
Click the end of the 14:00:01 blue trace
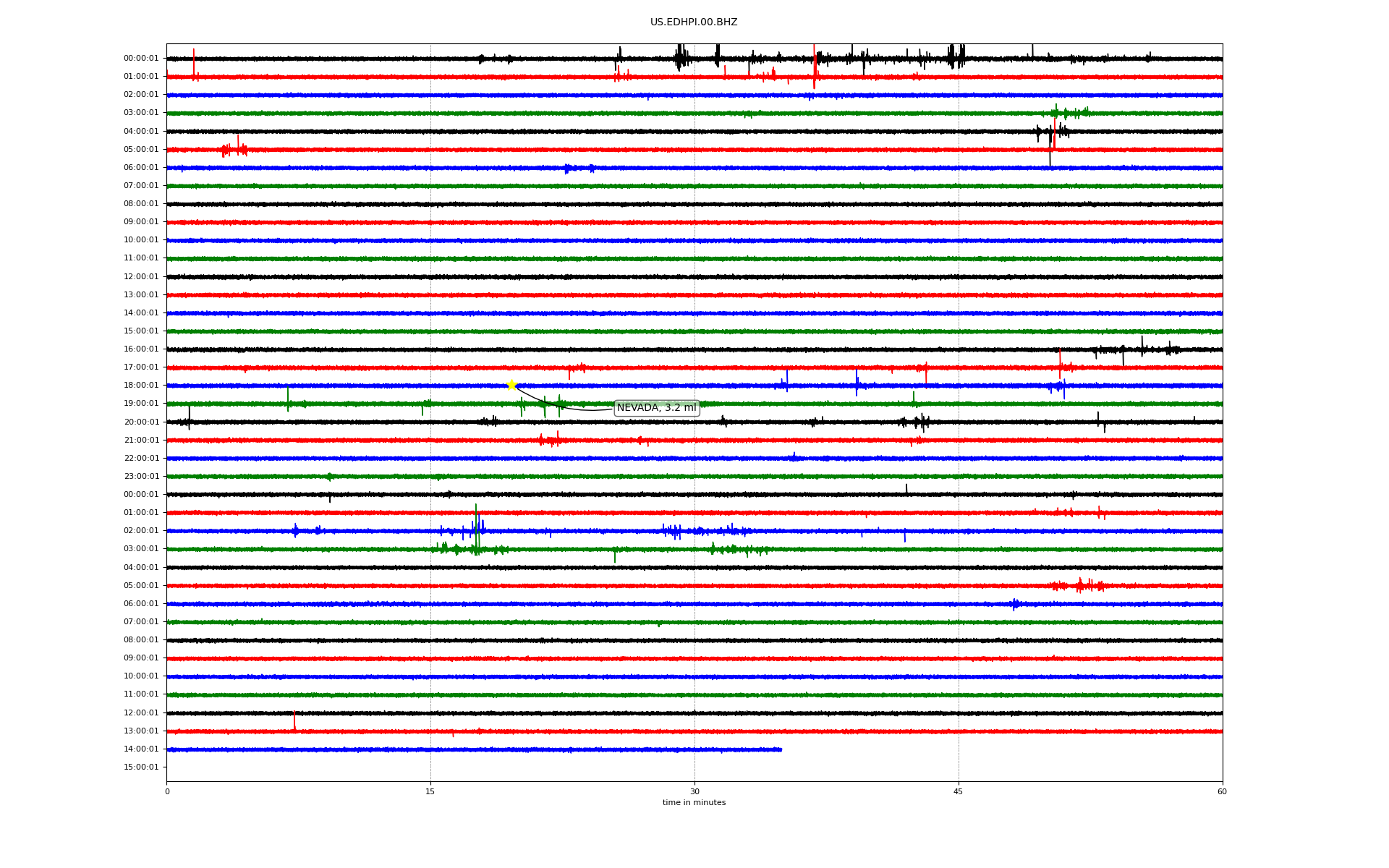[x=781, y=749]
